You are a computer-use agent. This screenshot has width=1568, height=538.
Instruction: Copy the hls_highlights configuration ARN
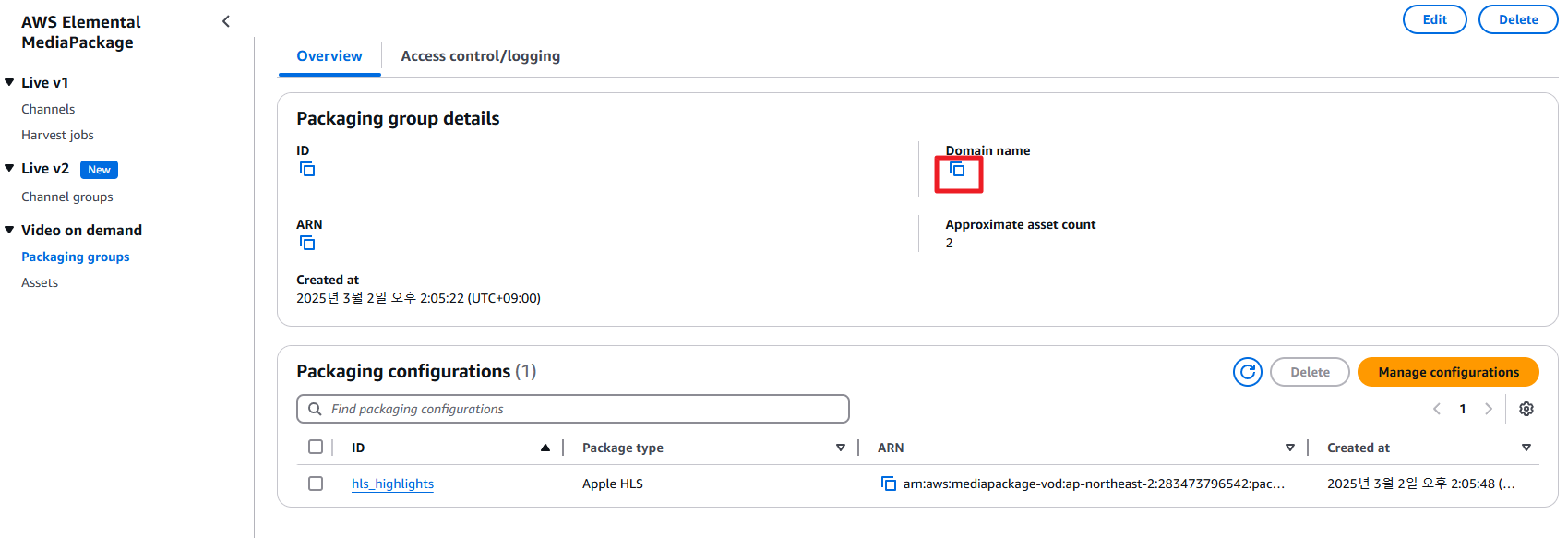(x=889, y=484)
